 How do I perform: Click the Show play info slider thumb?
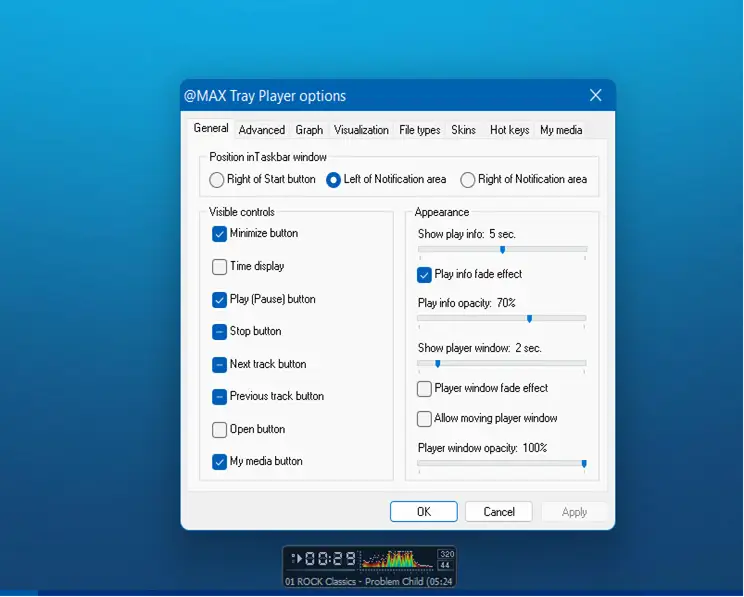pos(502,250)
